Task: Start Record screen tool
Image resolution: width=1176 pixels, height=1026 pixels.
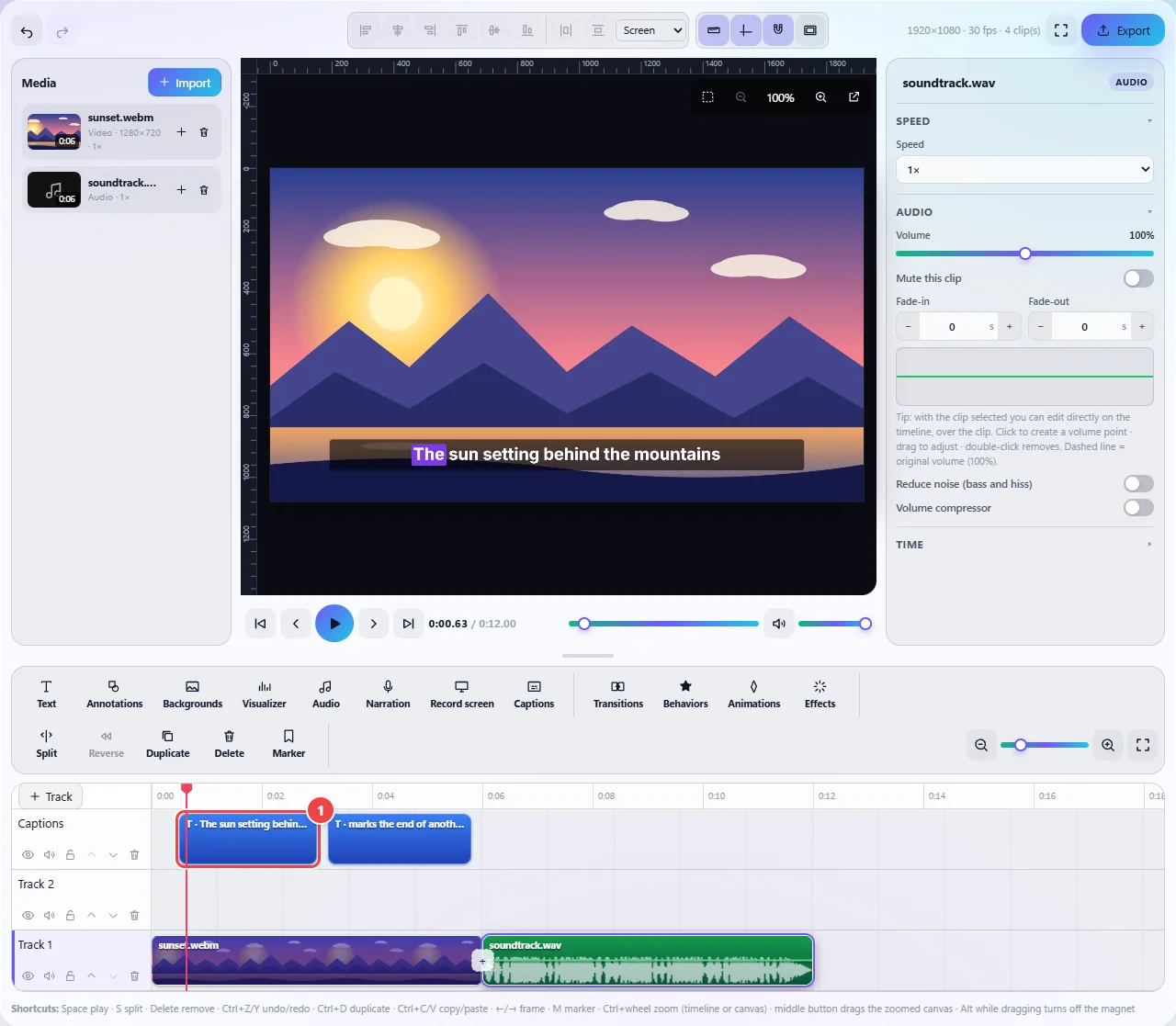Action: coord(461,694)
